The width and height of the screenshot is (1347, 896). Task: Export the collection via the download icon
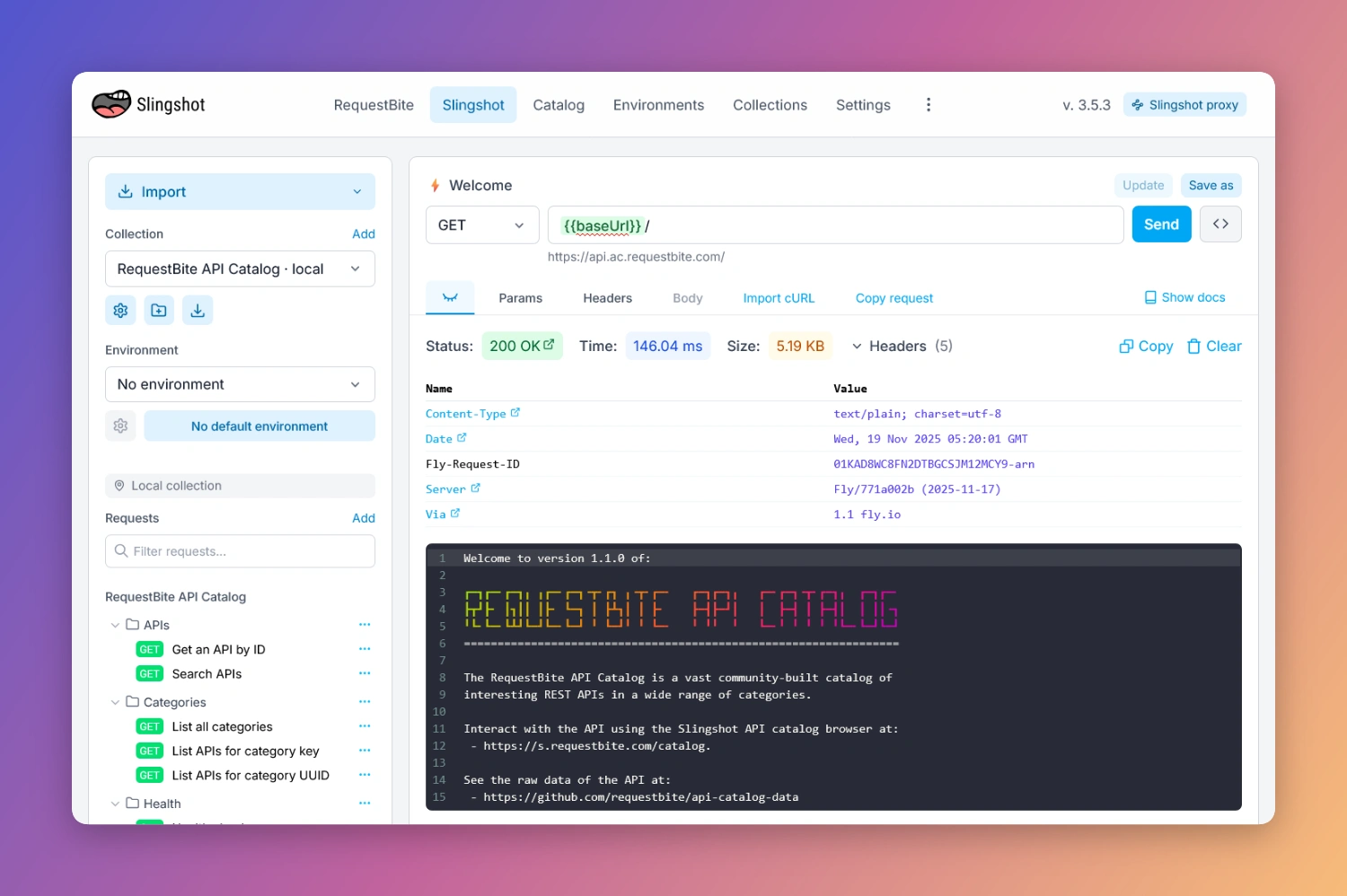198,310
